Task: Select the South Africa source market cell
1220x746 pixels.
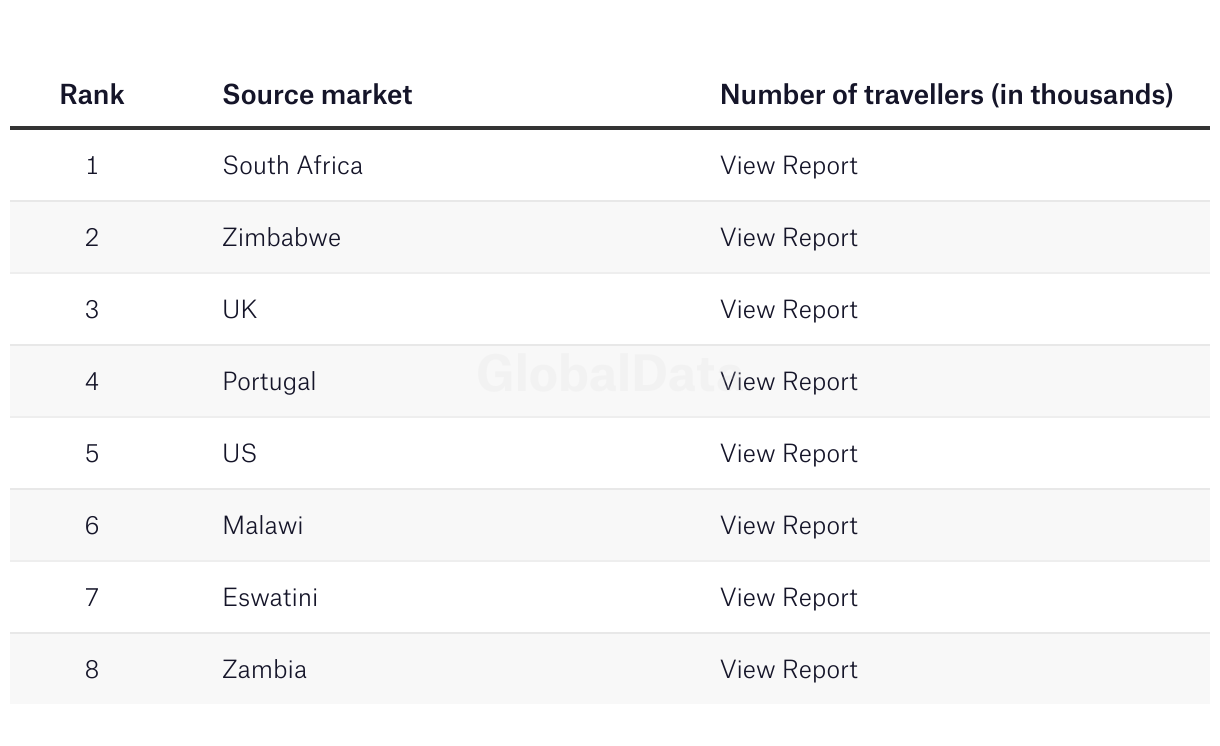Action: 292,166
